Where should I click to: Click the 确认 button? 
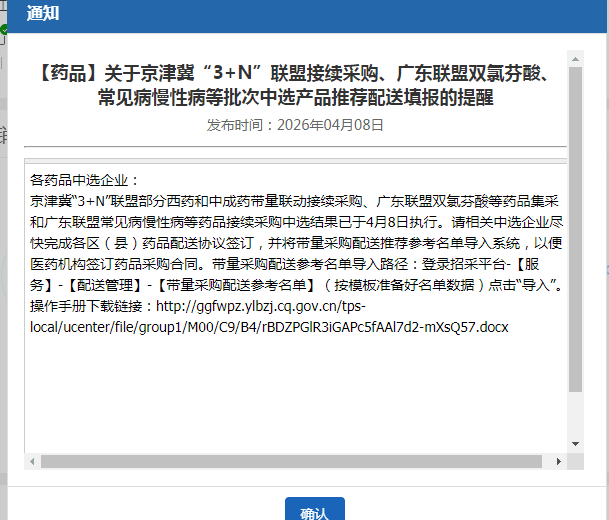pyautogui.click(x=314, y=511)
